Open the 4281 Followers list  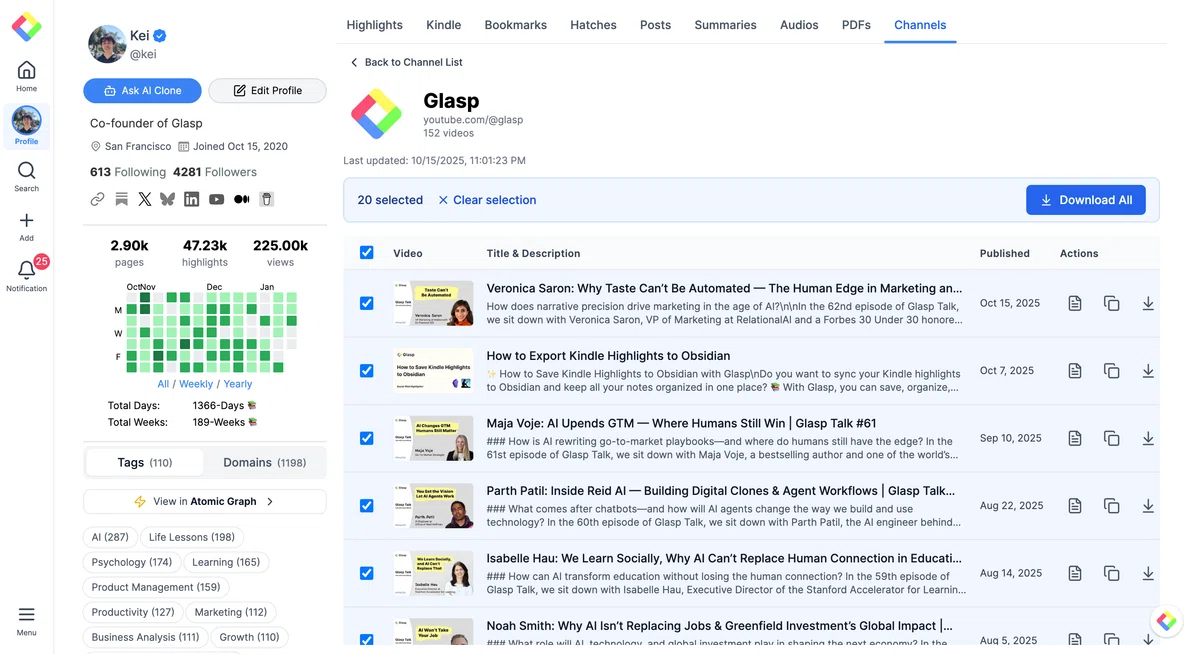coord(215,172)
